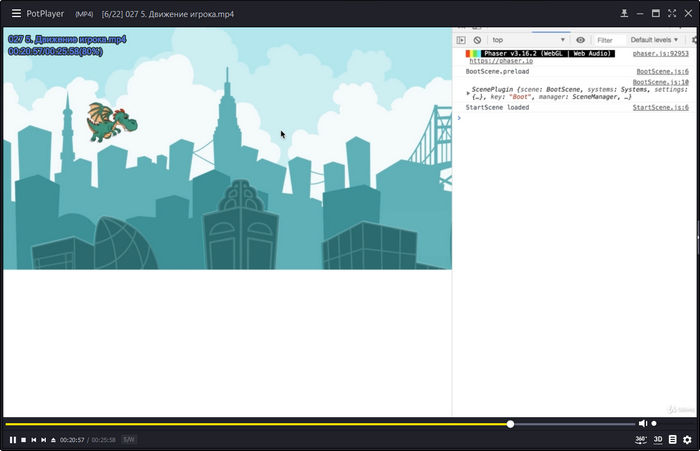
Task: Toggle 360° video mode
Action: 640,440
